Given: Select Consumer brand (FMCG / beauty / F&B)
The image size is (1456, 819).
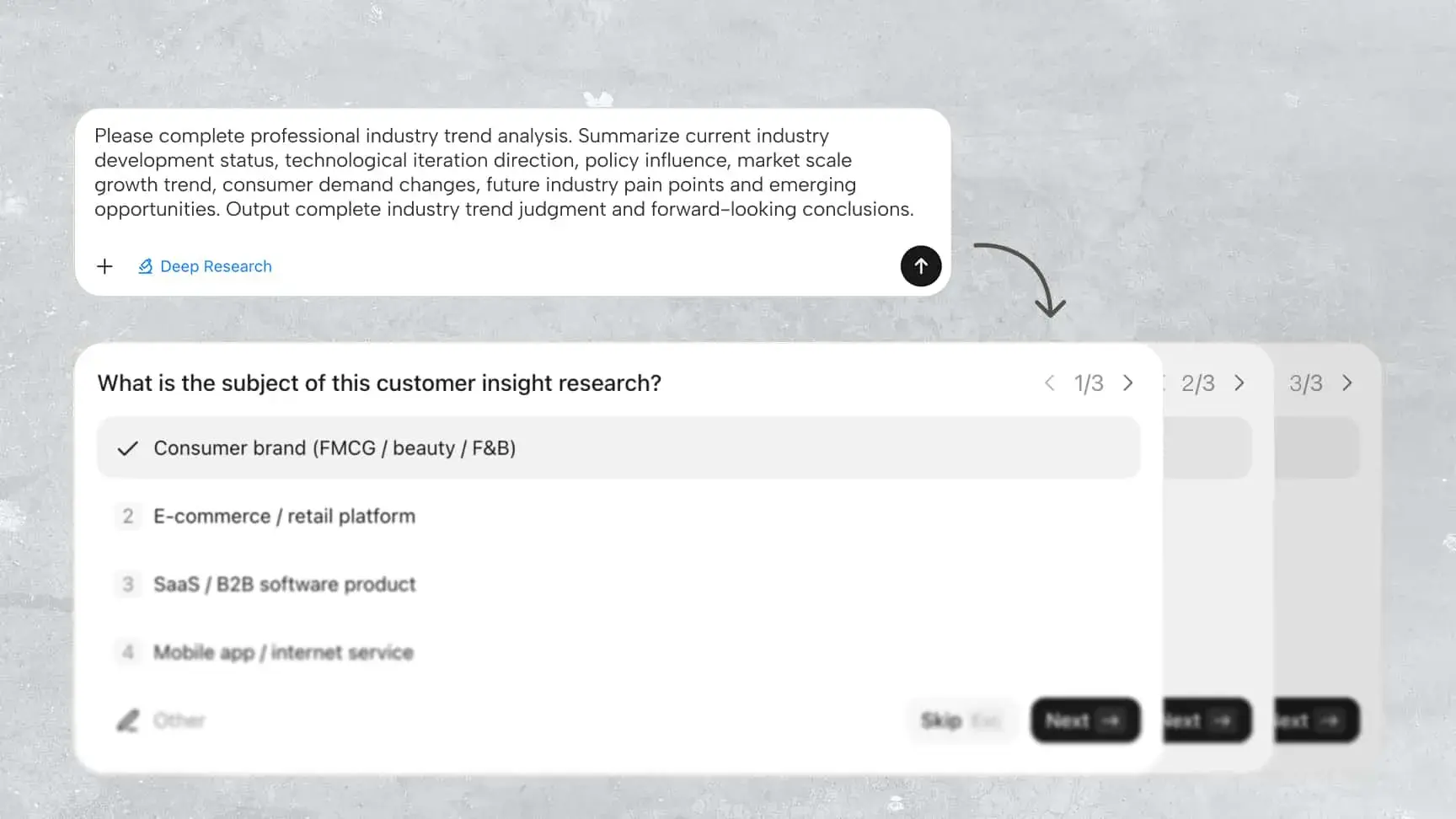Looking at the screenshot, I should (618, 448).
